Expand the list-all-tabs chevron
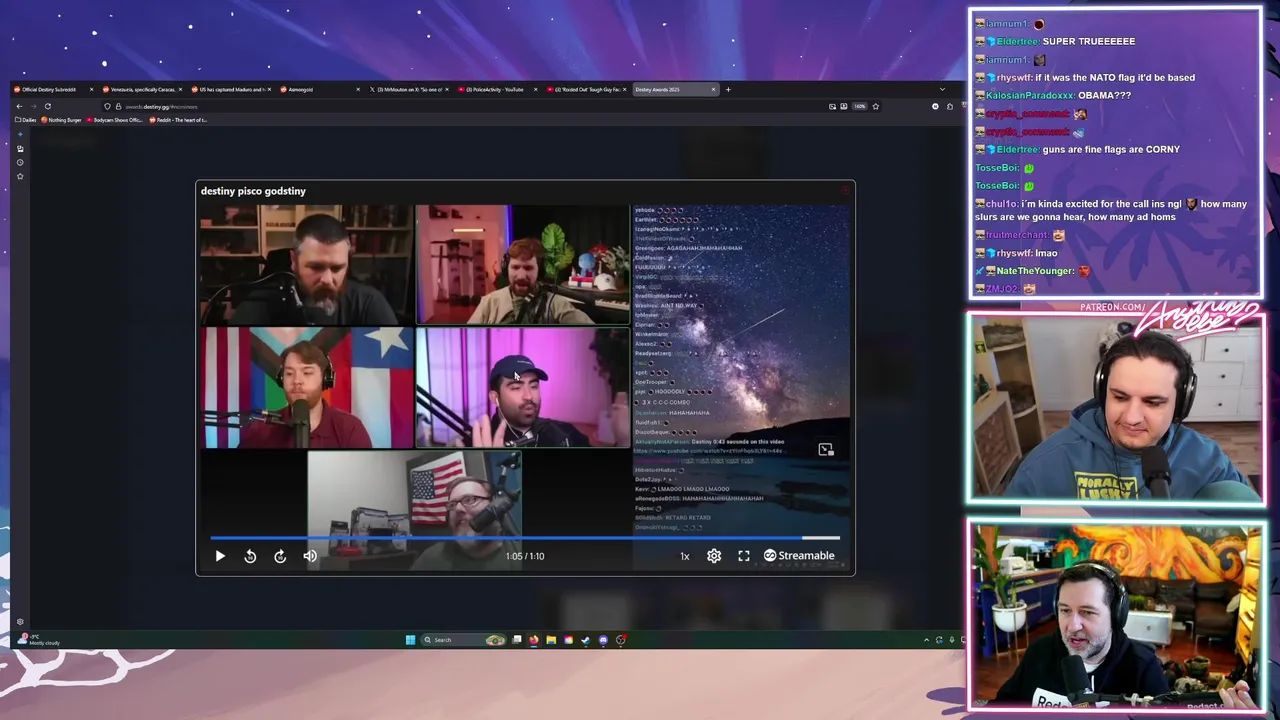Image resolution: width=1280 pixels, height=720 pixels. pos(942,89)
